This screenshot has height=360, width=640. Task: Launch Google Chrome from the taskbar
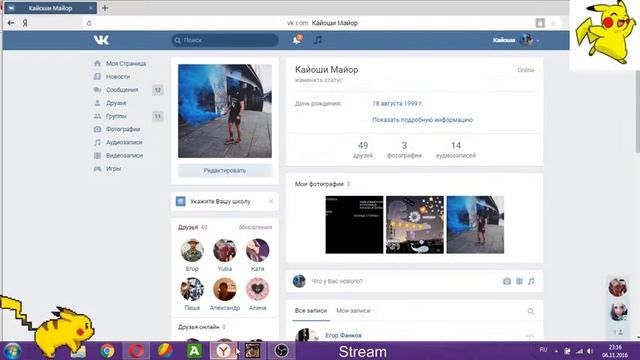[x=107, y=351]
